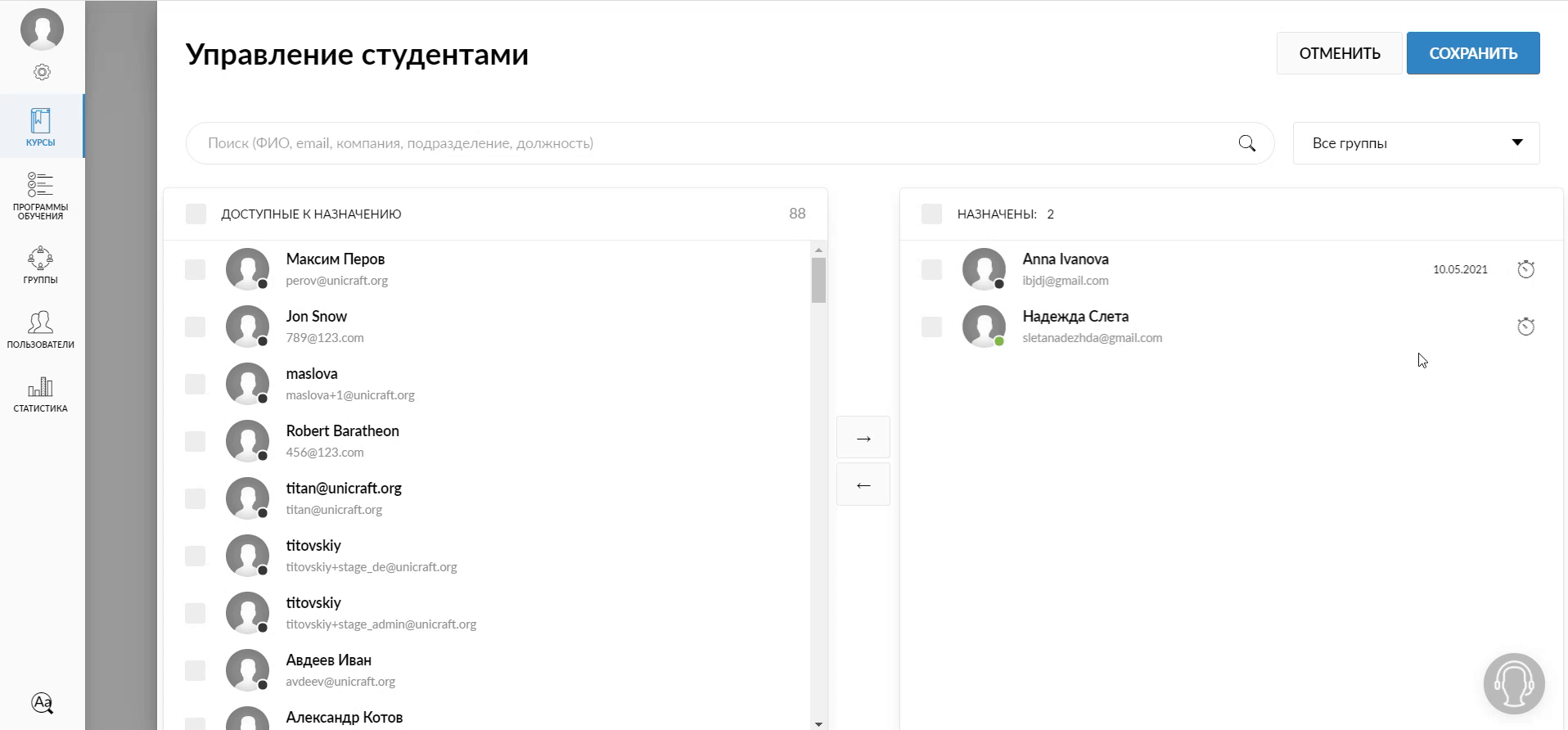
Task: Go to Программы обучения section
Action: point(41,196)
